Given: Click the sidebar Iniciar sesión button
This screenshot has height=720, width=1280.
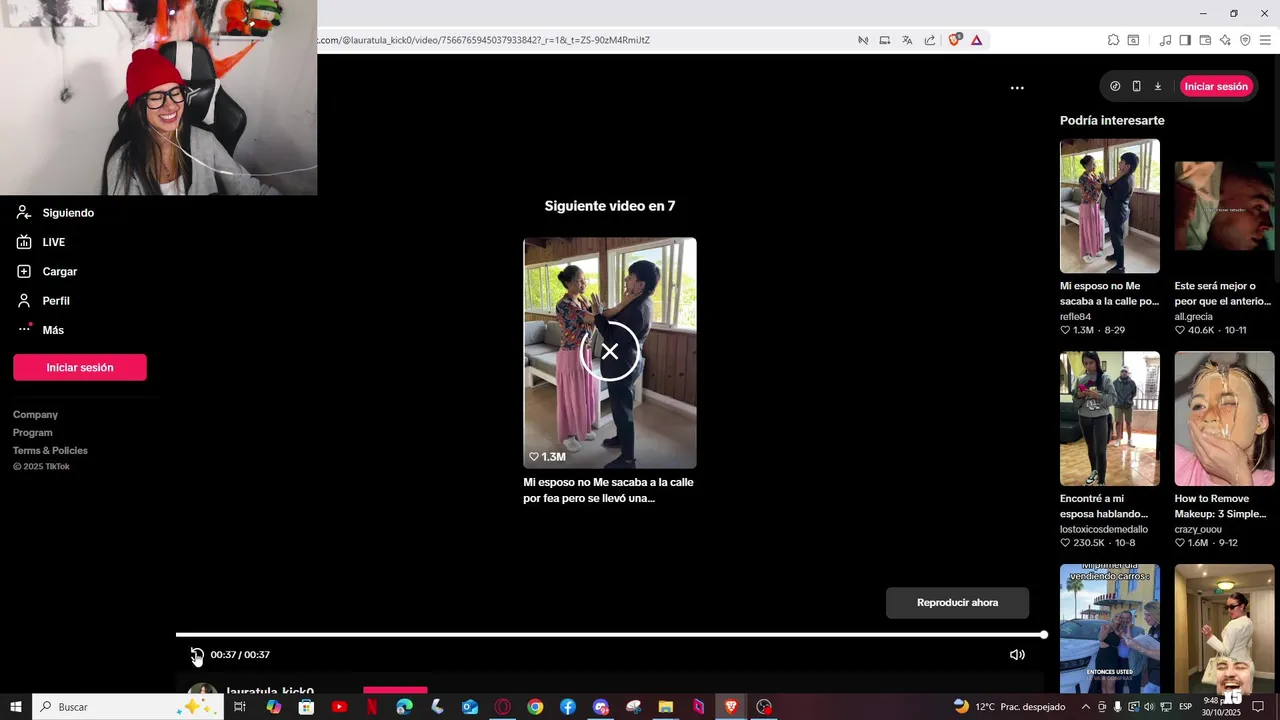Looking at the screenshot, I should point(80,367).
